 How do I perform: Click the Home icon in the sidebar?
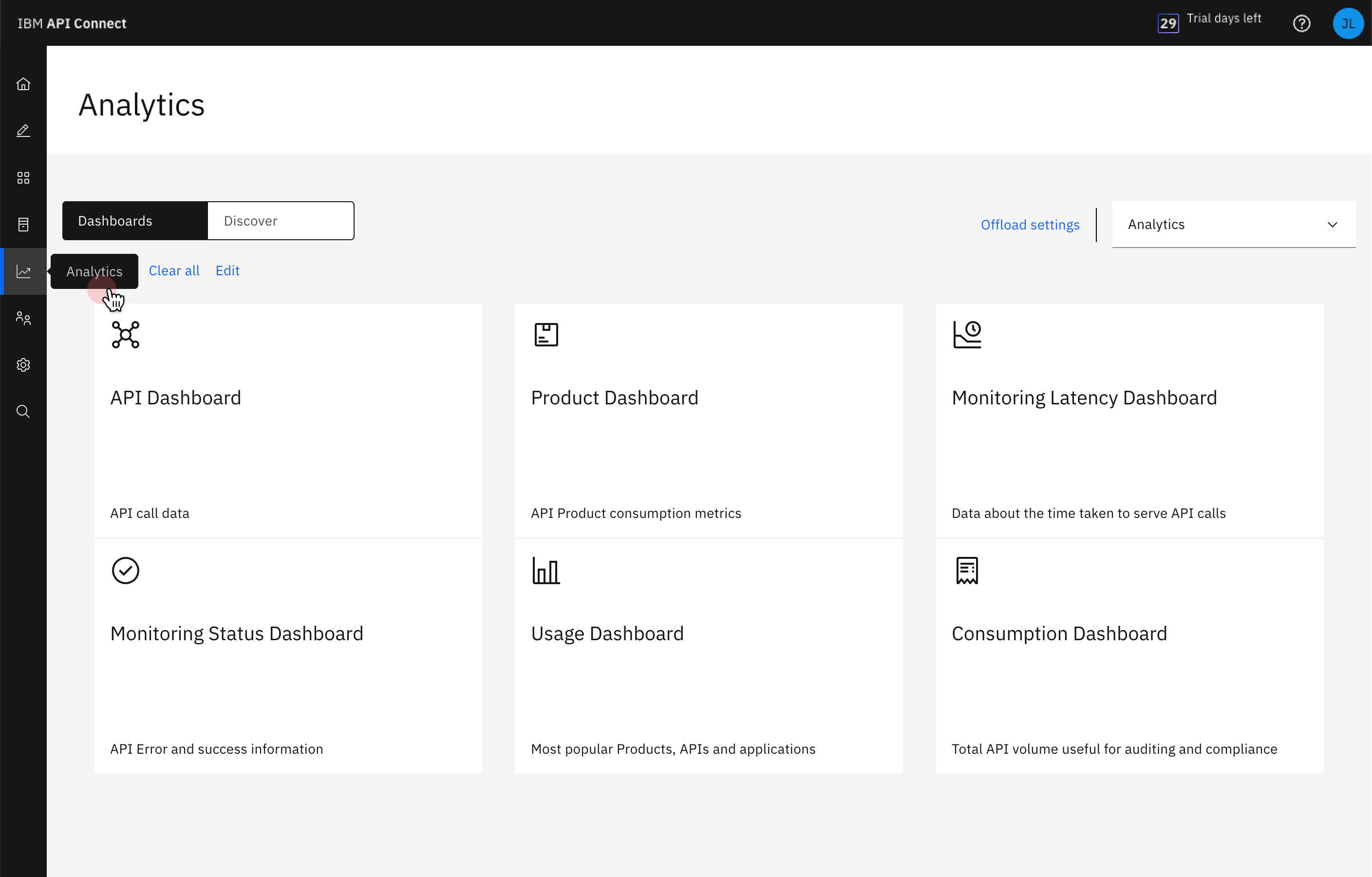click(23, 84)
